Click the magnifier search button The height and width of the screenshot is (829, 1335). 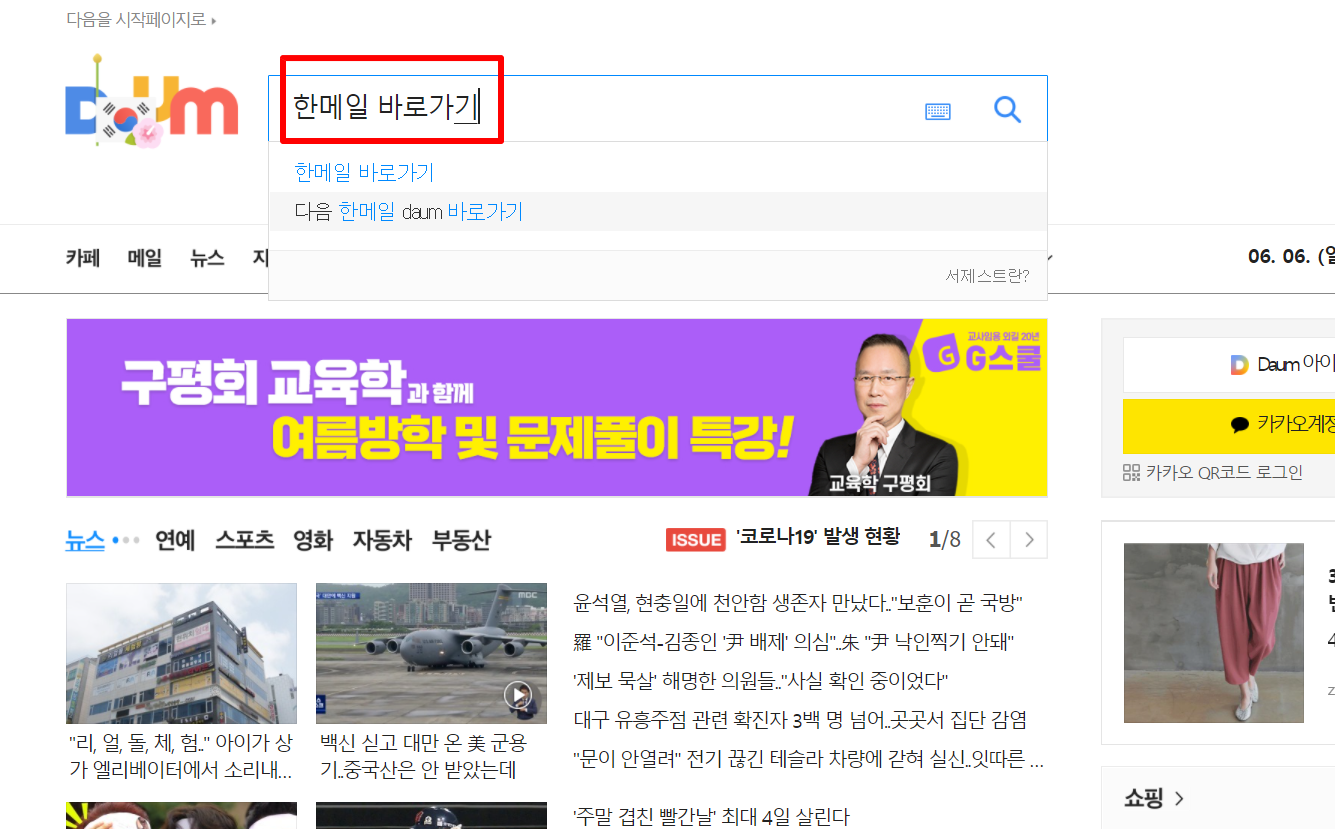(1008, 110)
